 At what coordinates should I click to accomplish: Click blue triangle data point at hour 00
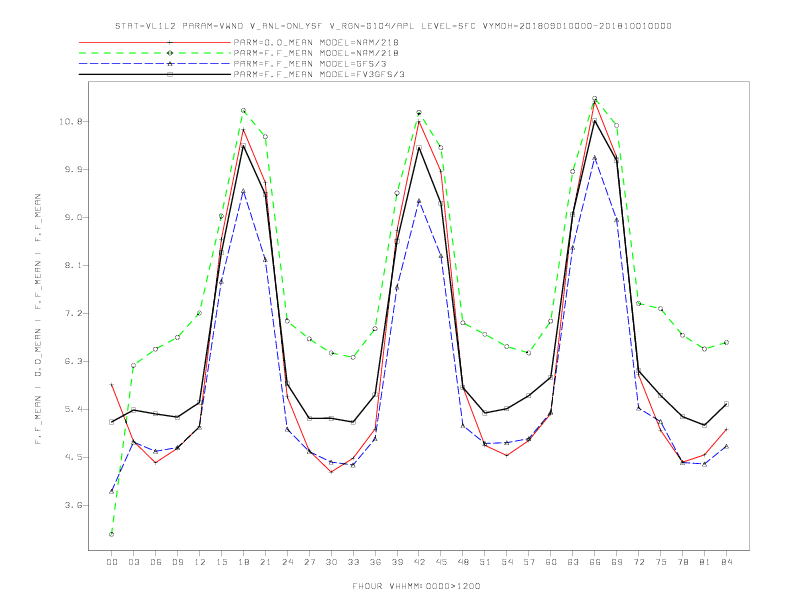(112, 491)
